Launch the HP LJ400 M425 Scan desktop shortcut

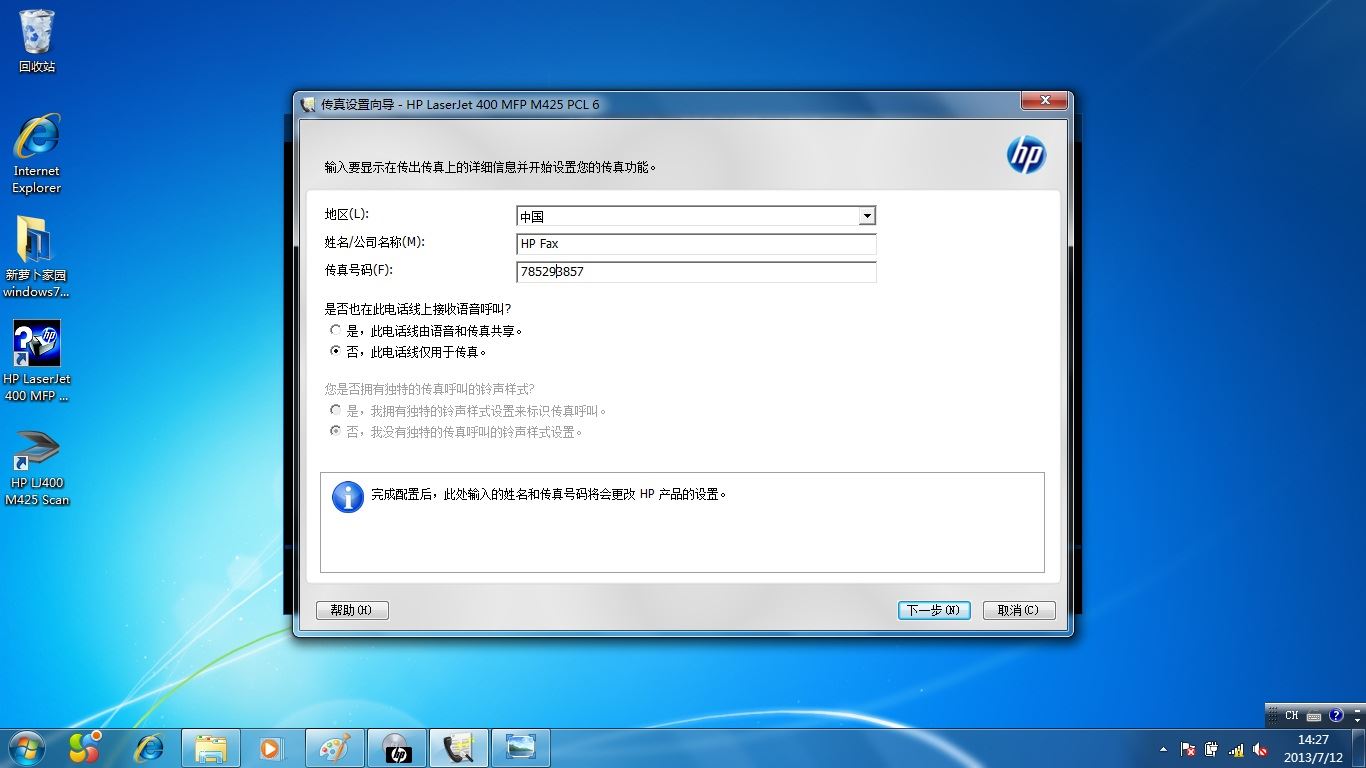tap(37, 468)
